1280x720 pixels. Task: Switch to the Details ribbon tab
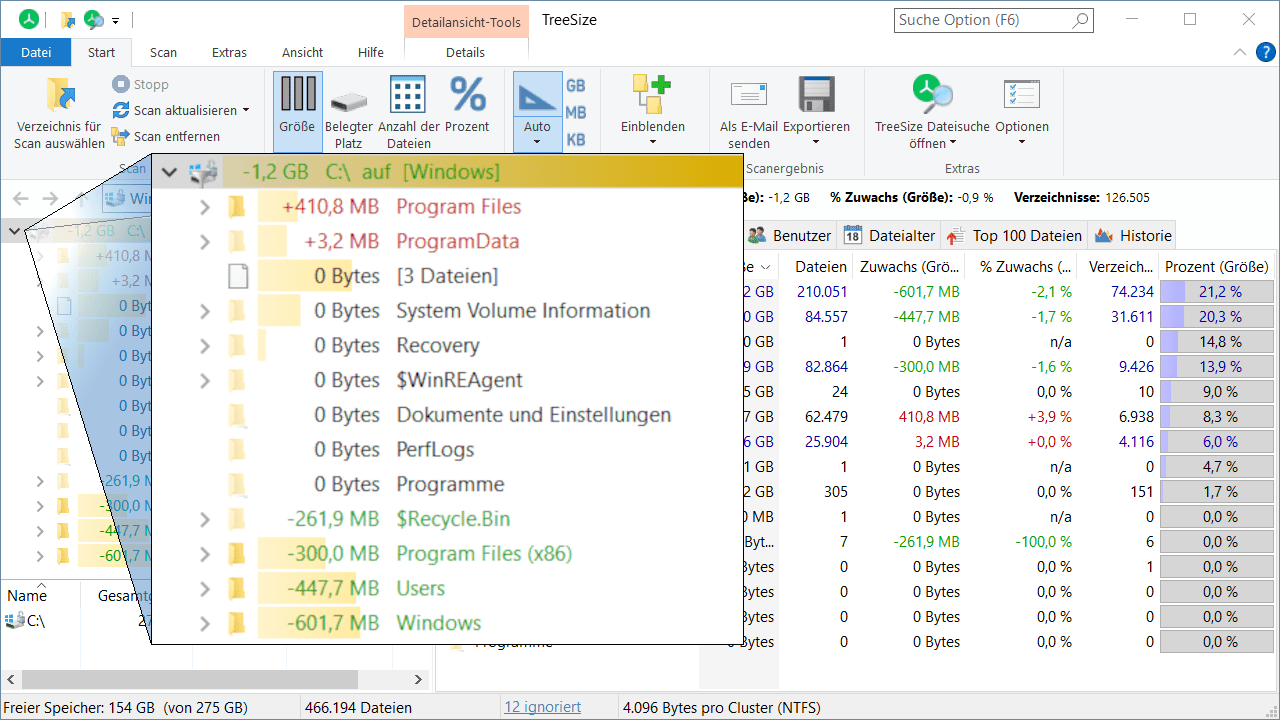coord(465,52)
